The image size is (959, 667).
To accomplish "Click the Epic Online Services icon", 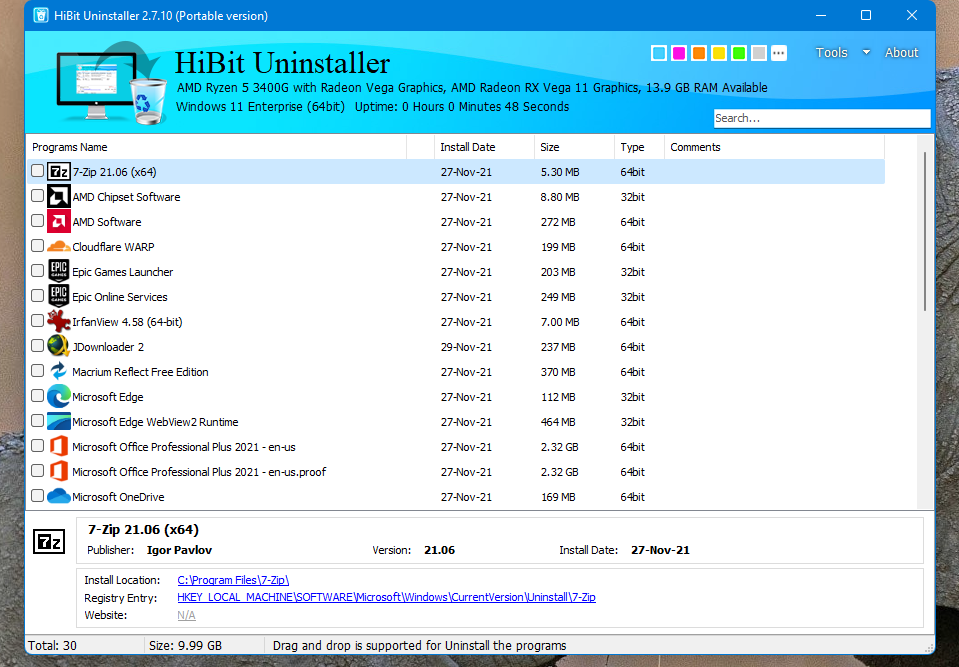I will (59, 297).
